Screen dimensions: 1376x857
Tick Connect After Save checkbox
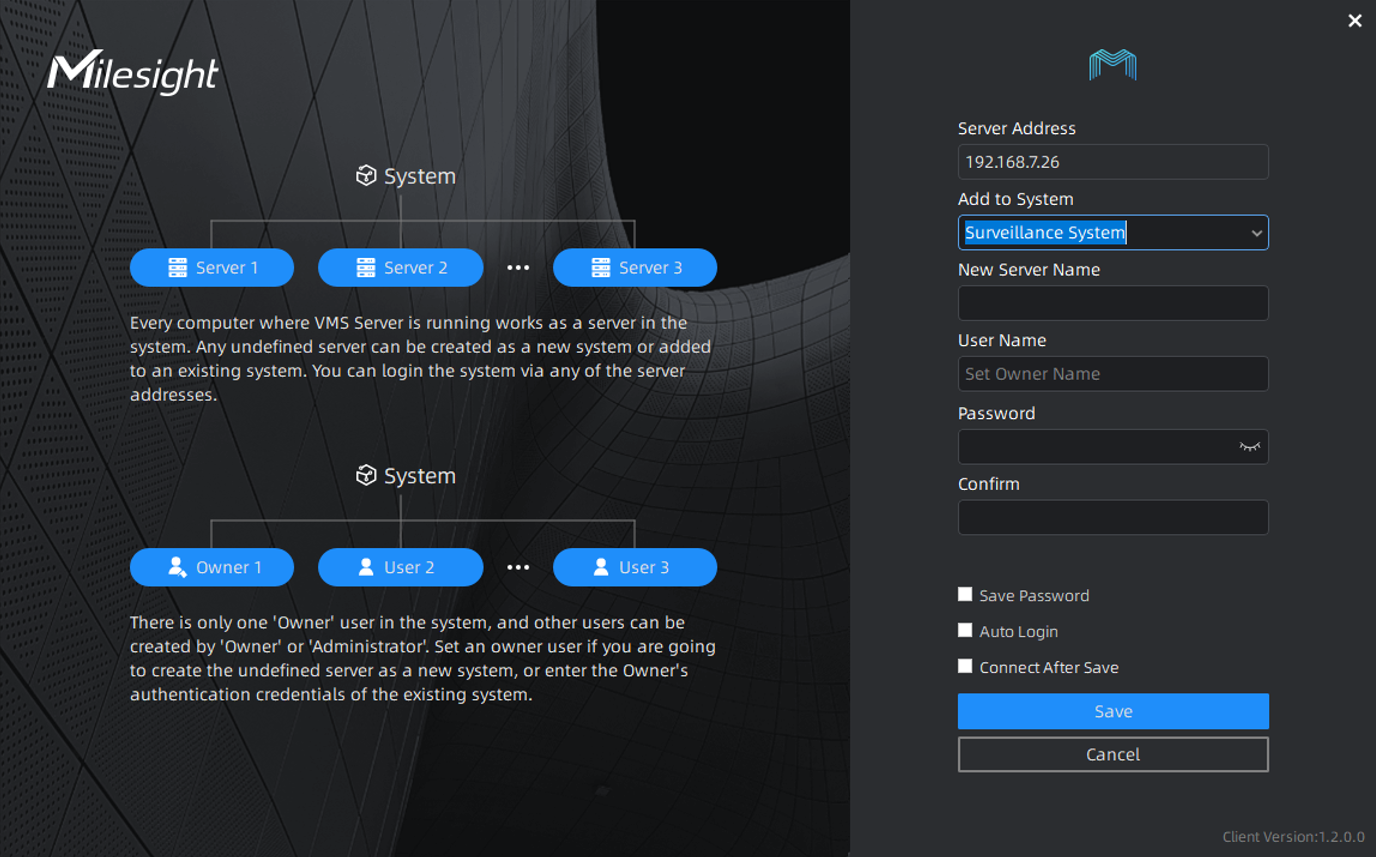click(x=965, y=666)
